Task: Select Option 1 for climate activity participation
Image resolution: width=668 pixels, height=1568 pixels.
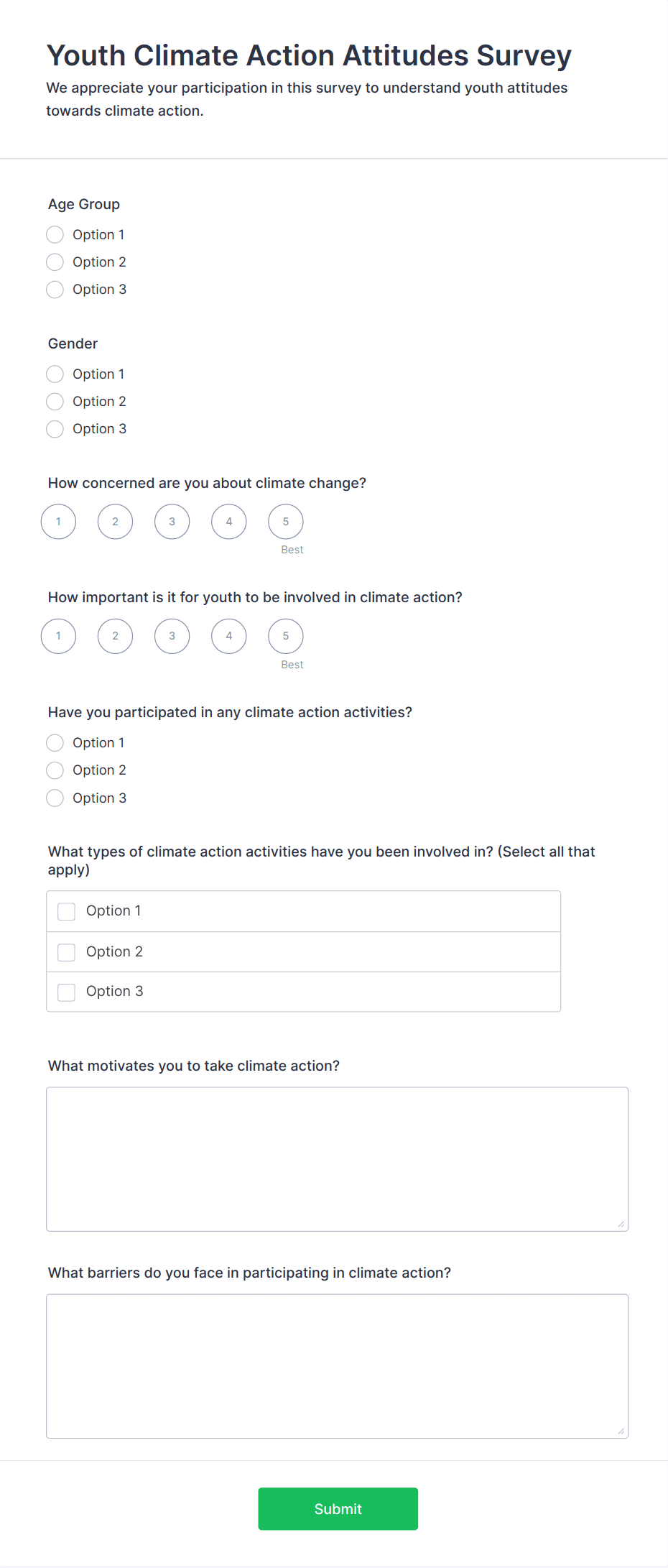Action: [x=55, y=742]
